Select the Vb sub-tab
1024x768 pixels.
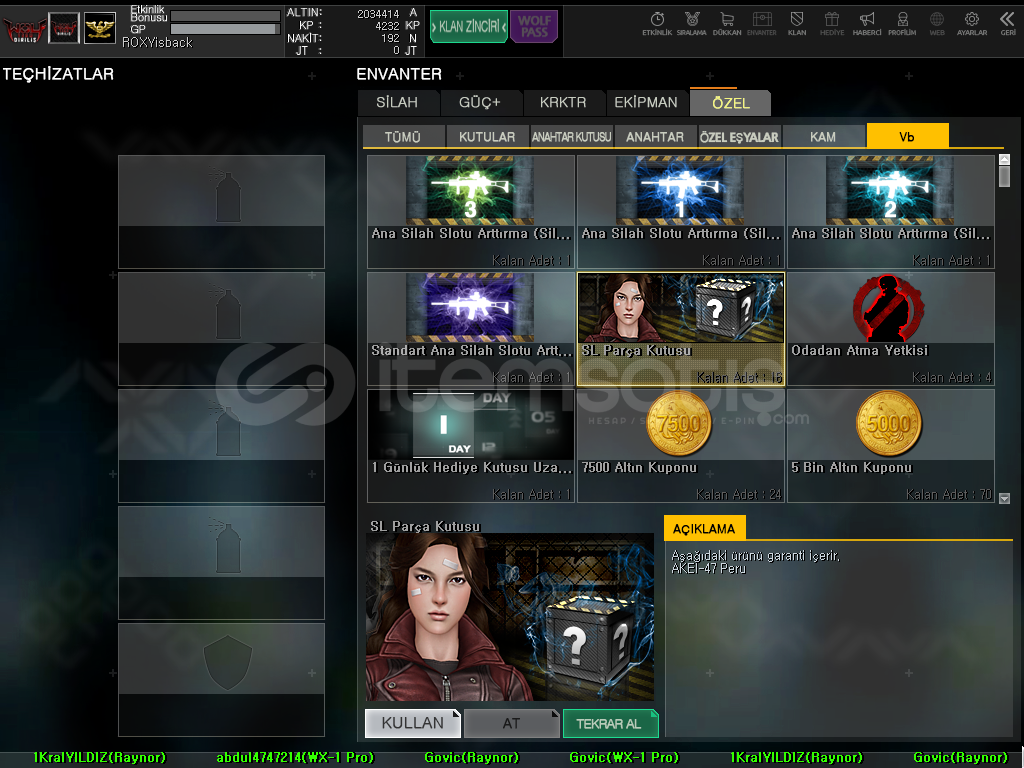coord(907,136)
